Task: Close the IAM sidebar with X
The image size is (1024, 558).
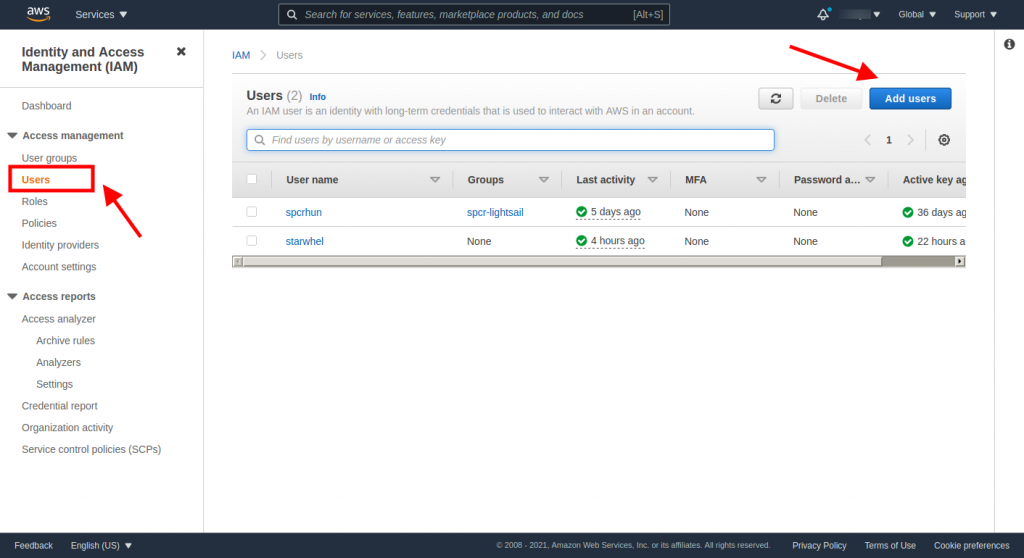Action: [181, 52]
